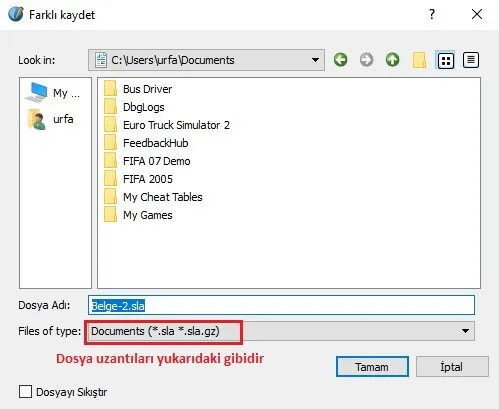Click the Scribus app icon in title bar

pyautogui.click(x=16, y=14)
